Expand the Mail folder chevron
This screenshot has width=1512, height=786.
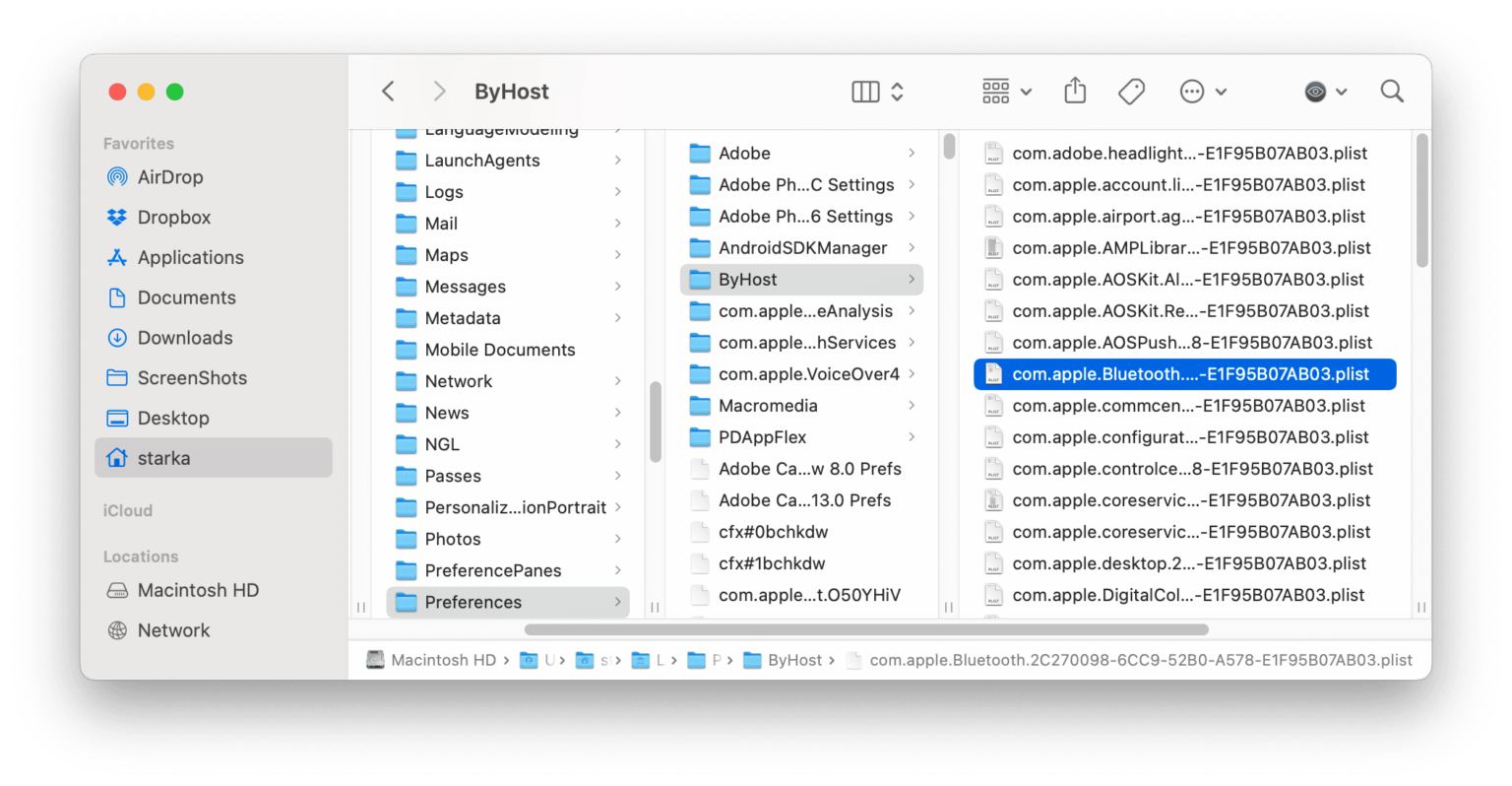pos(617,224)
